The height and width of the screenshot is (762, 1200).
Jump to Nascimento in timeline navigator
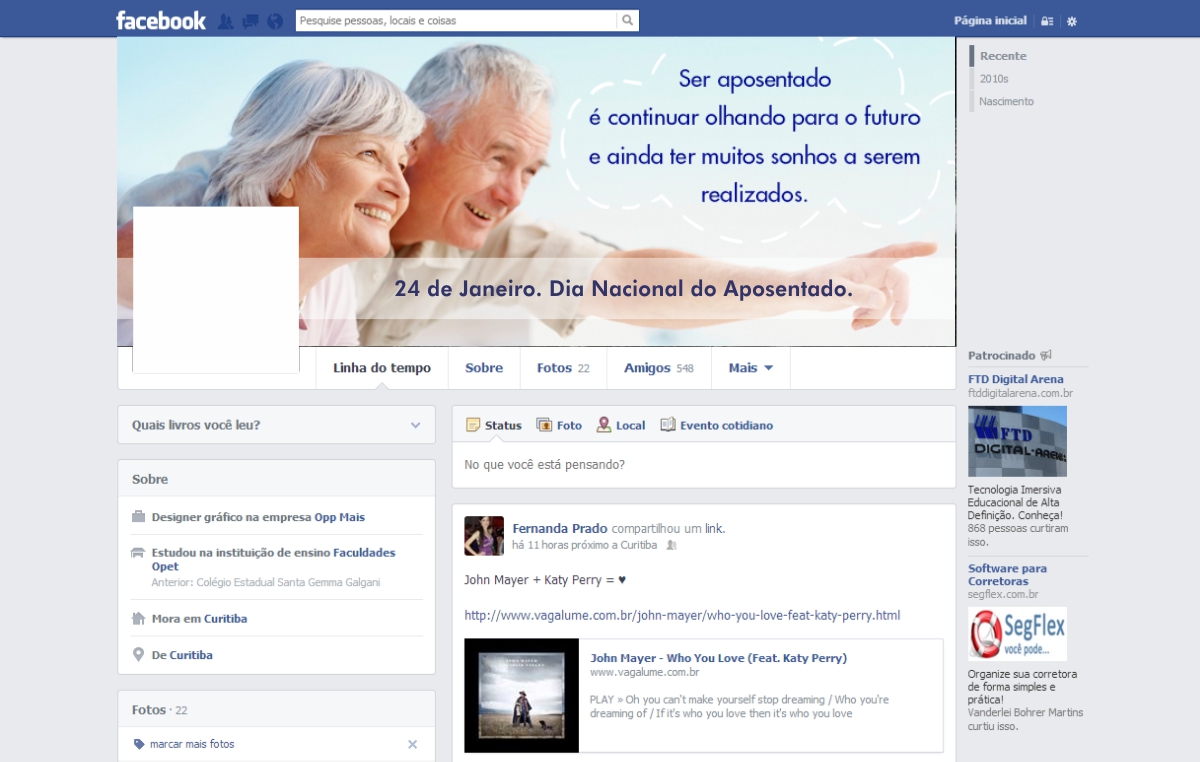(1006, 101)
